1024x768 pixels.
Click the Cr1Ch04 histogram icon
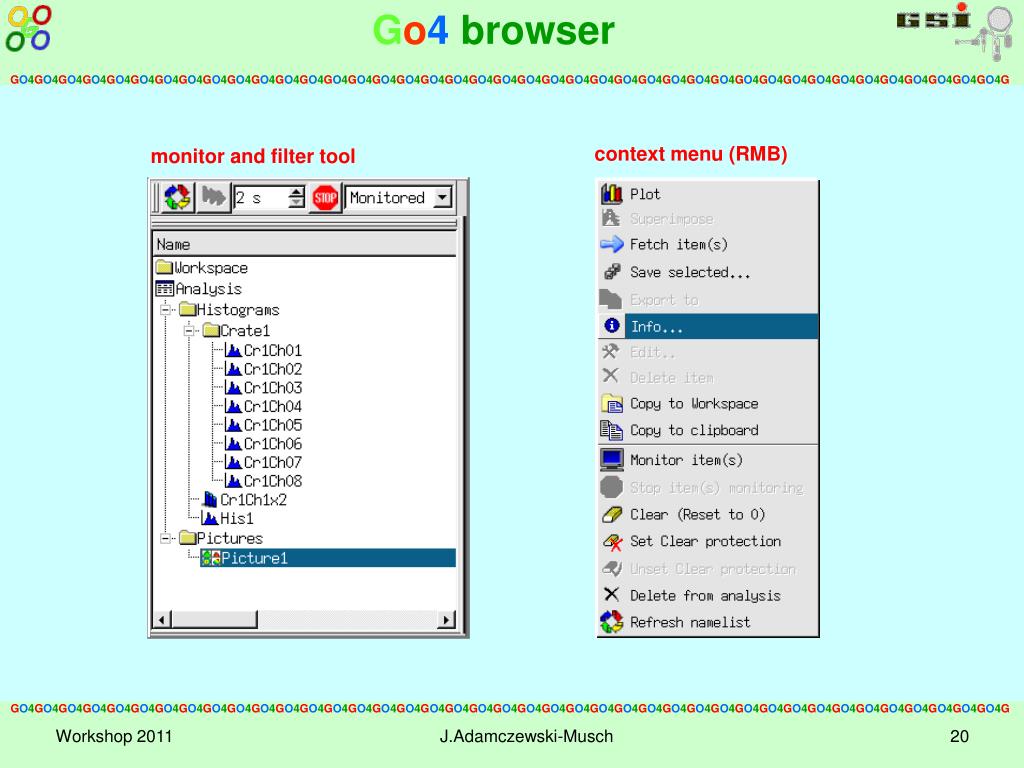point(234,406)
